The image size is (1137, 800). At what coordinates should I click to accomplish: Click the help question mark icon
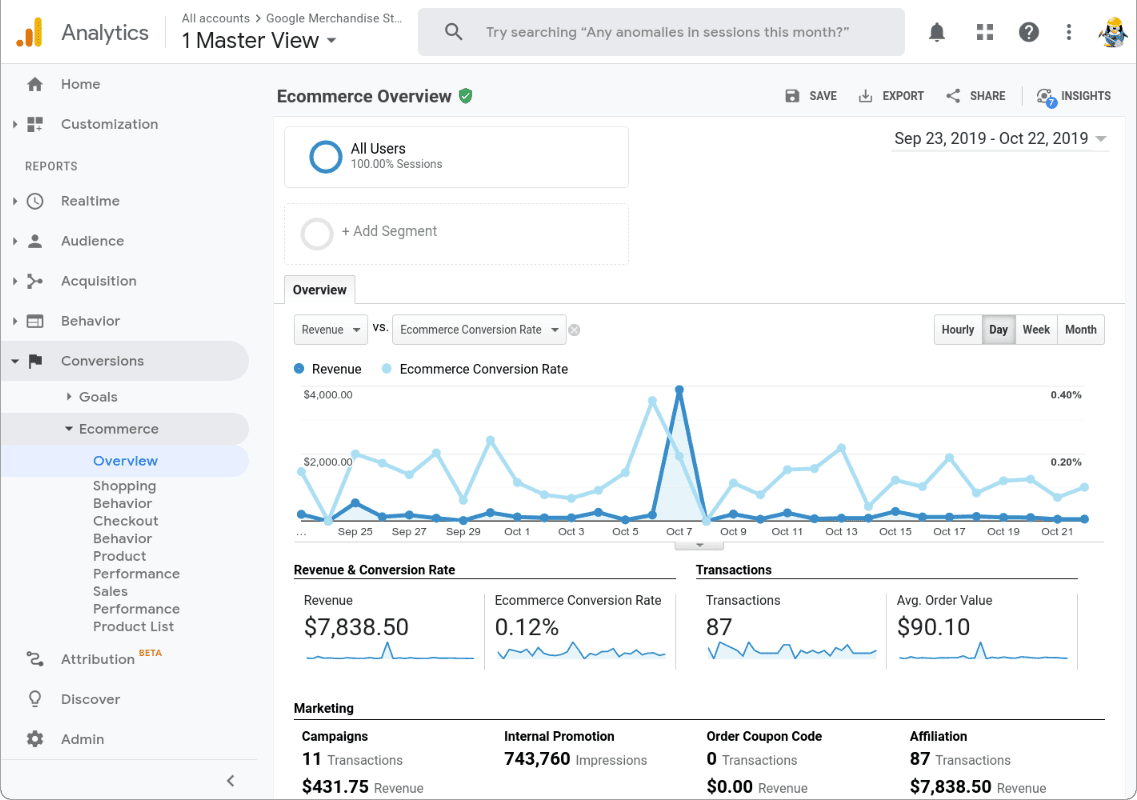(1028, 32)
